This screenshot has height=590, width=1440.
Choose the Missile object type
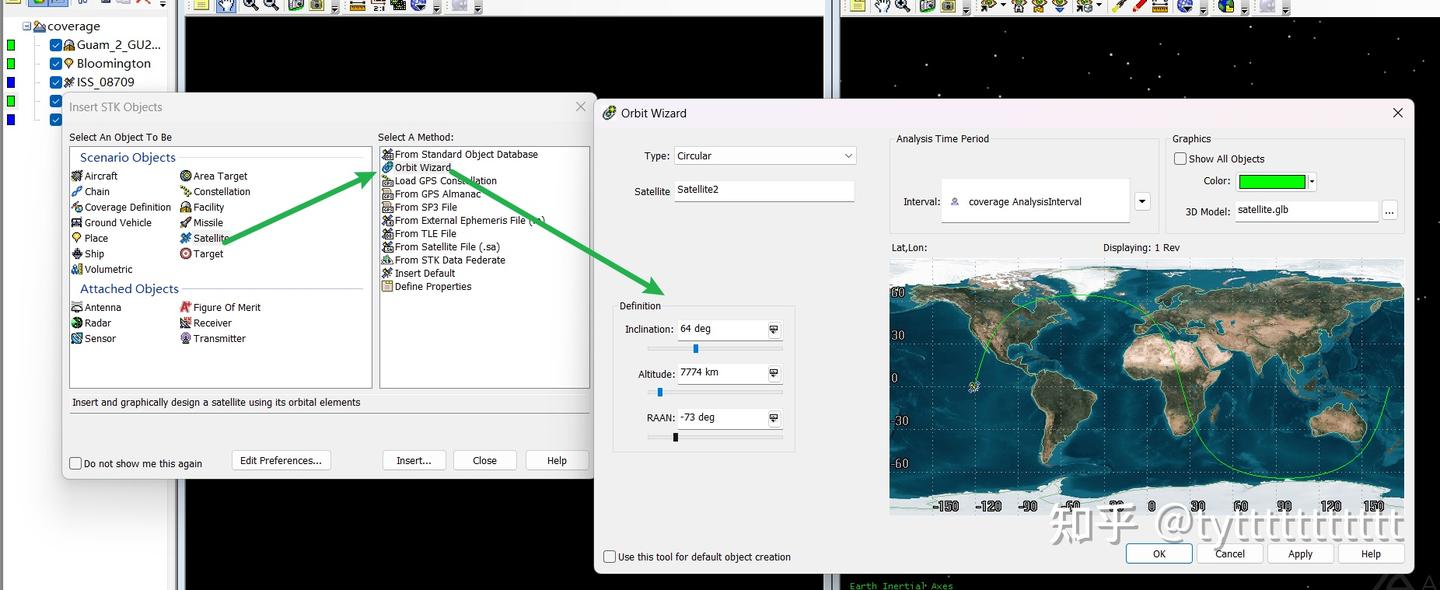click(202, 223)
